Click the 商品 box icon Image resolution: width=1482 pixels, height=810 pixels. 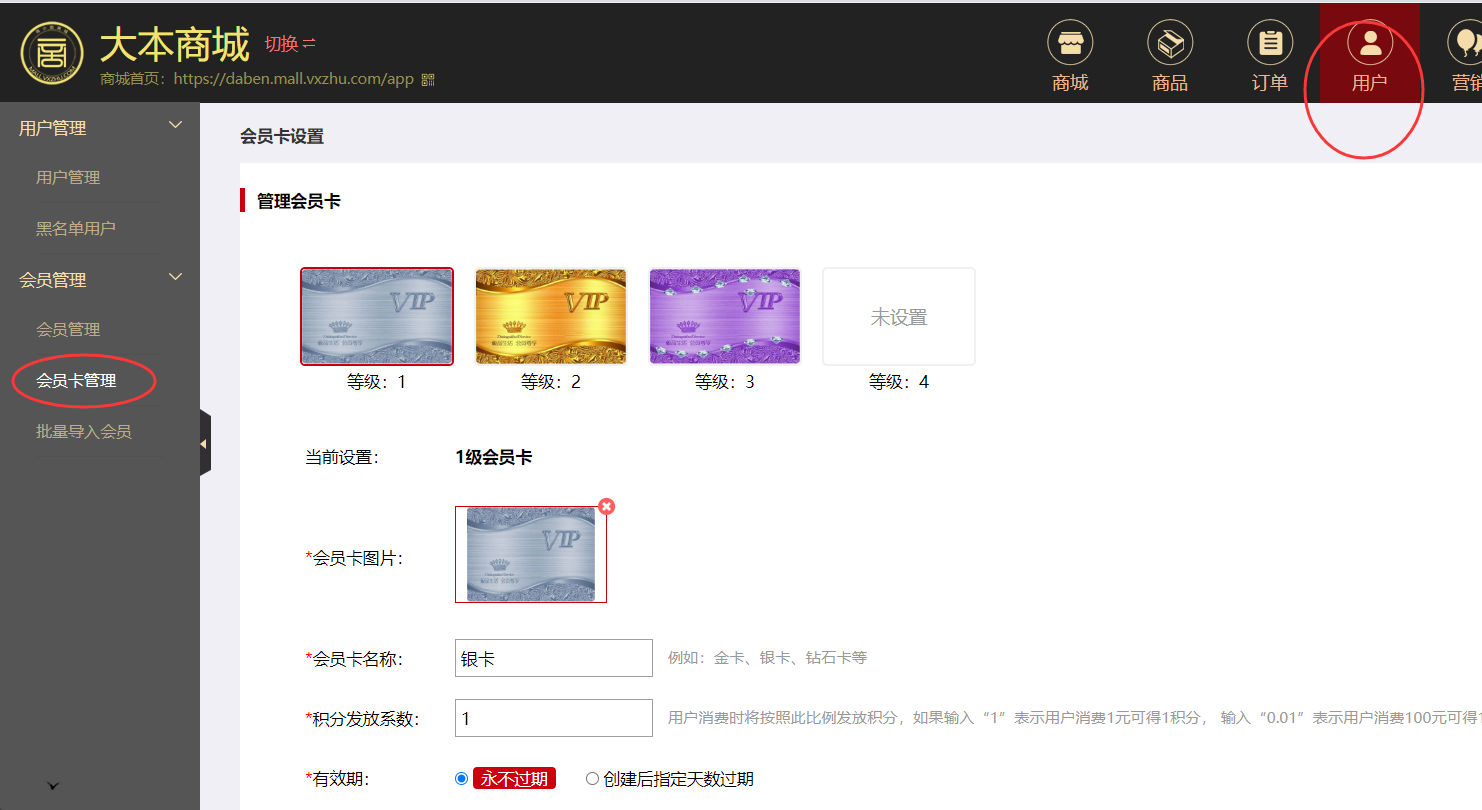(x=1169, y=45)
